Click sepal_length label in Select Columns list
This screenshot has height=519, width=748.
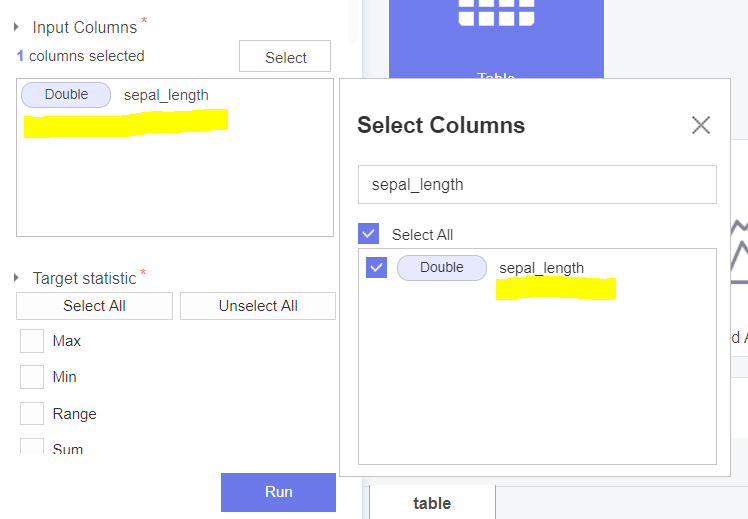click(x=541, y=268)
